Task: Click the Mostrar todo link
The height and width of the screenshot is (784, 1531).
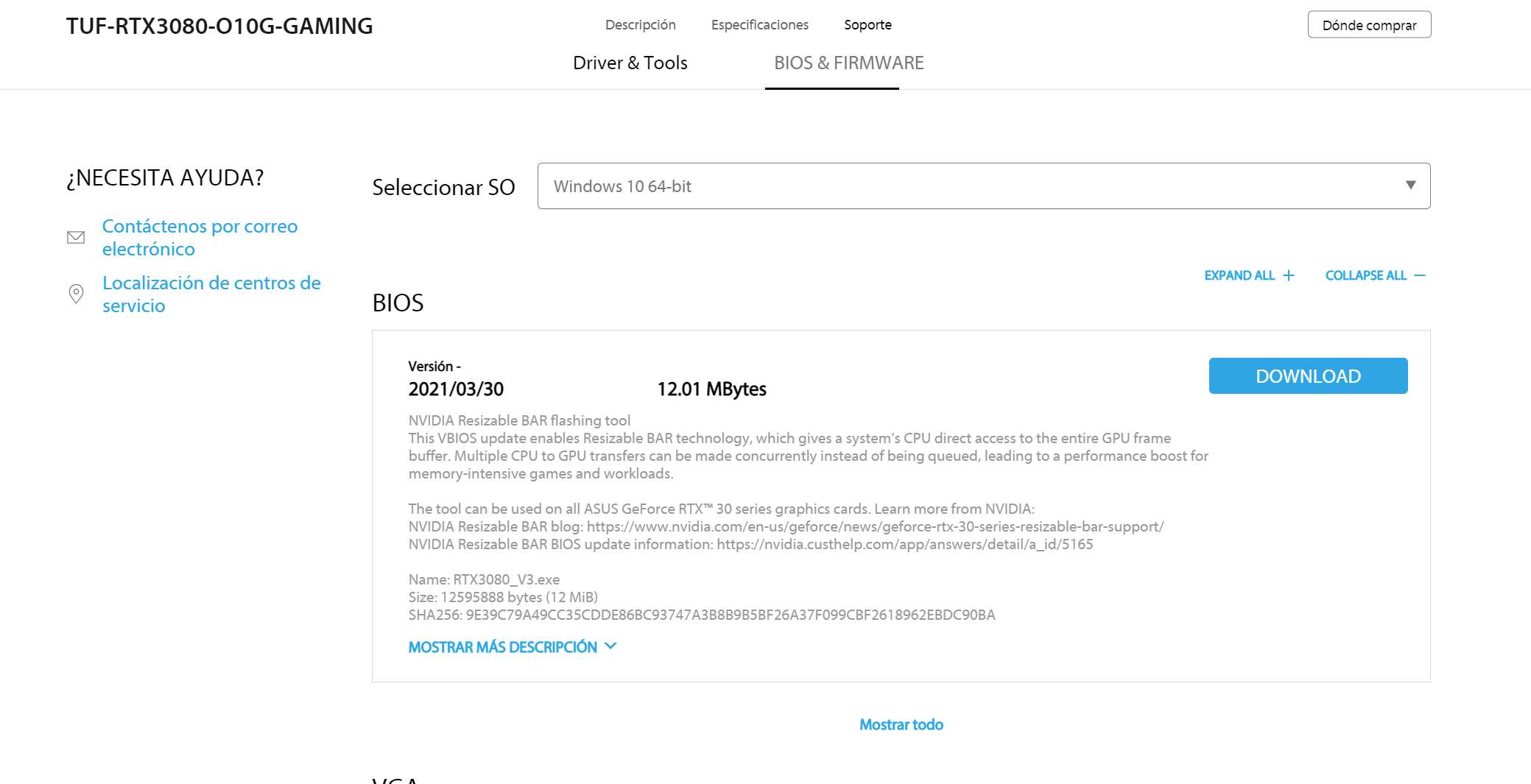Action: point(901,724)
